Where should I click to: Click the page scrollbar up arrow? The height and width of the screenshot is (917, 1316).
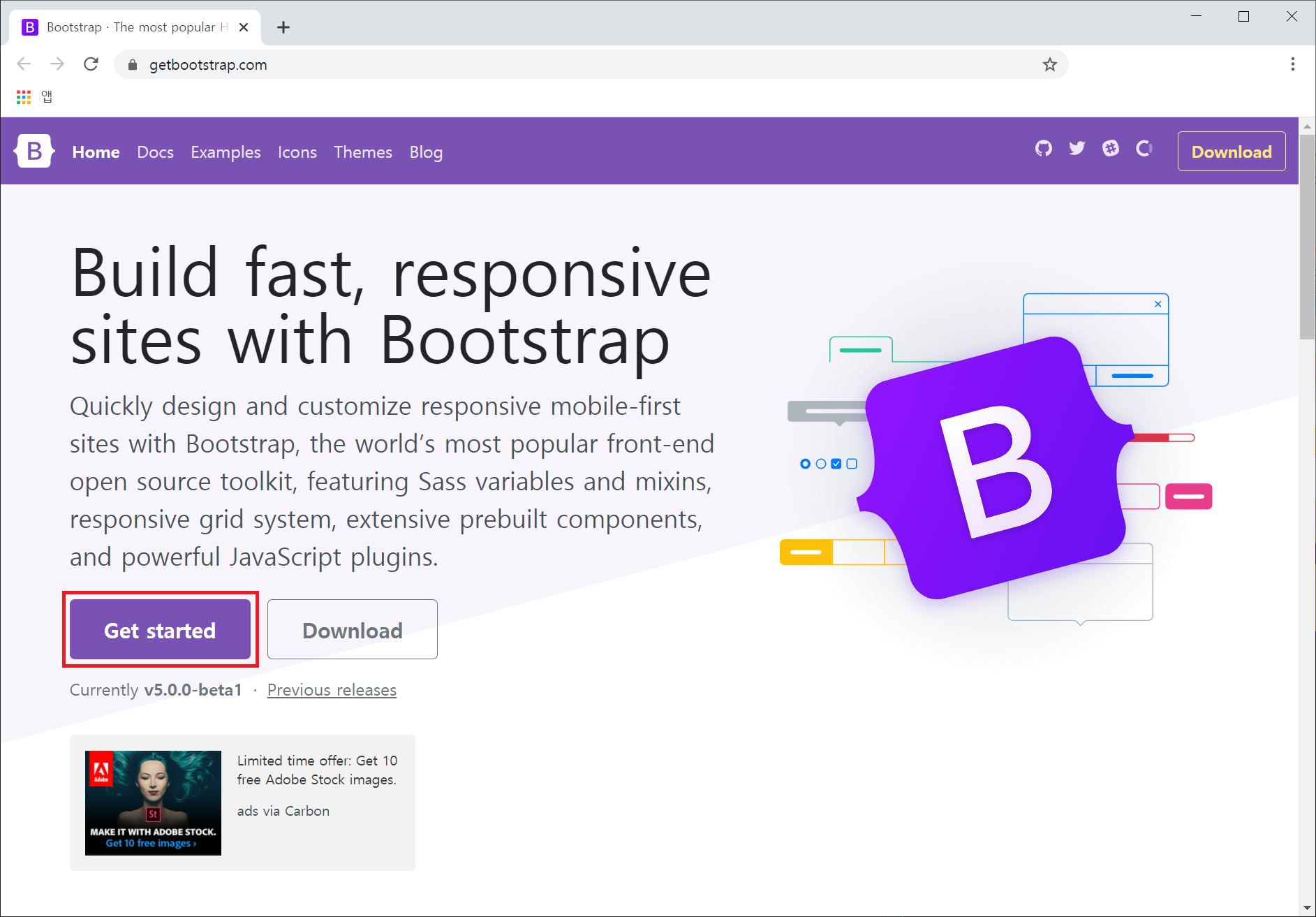tap(1307, 126)
